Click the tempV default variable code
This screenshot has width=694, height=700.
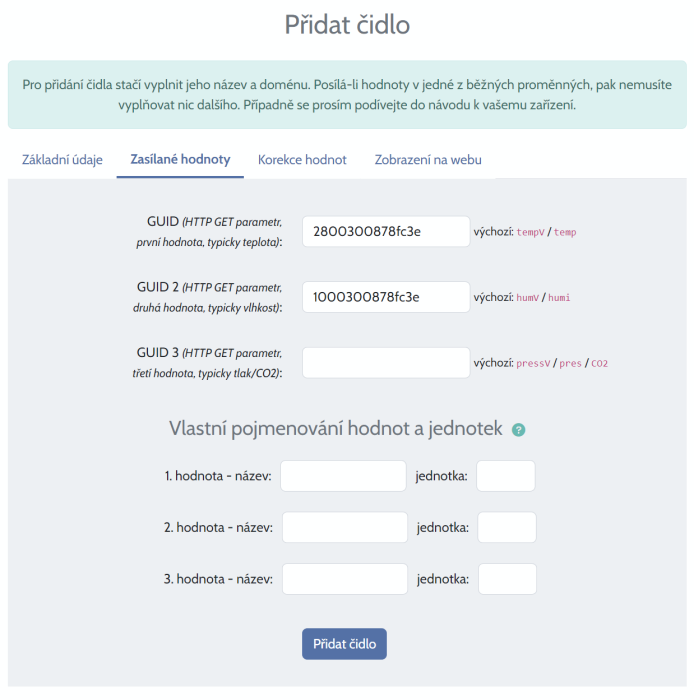coord(531,232)
